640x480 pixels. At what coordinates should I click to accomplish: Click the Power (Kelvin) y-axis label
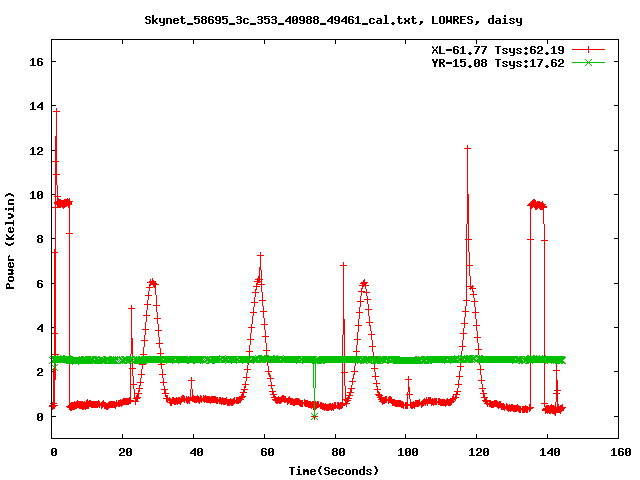pos(10,241)
